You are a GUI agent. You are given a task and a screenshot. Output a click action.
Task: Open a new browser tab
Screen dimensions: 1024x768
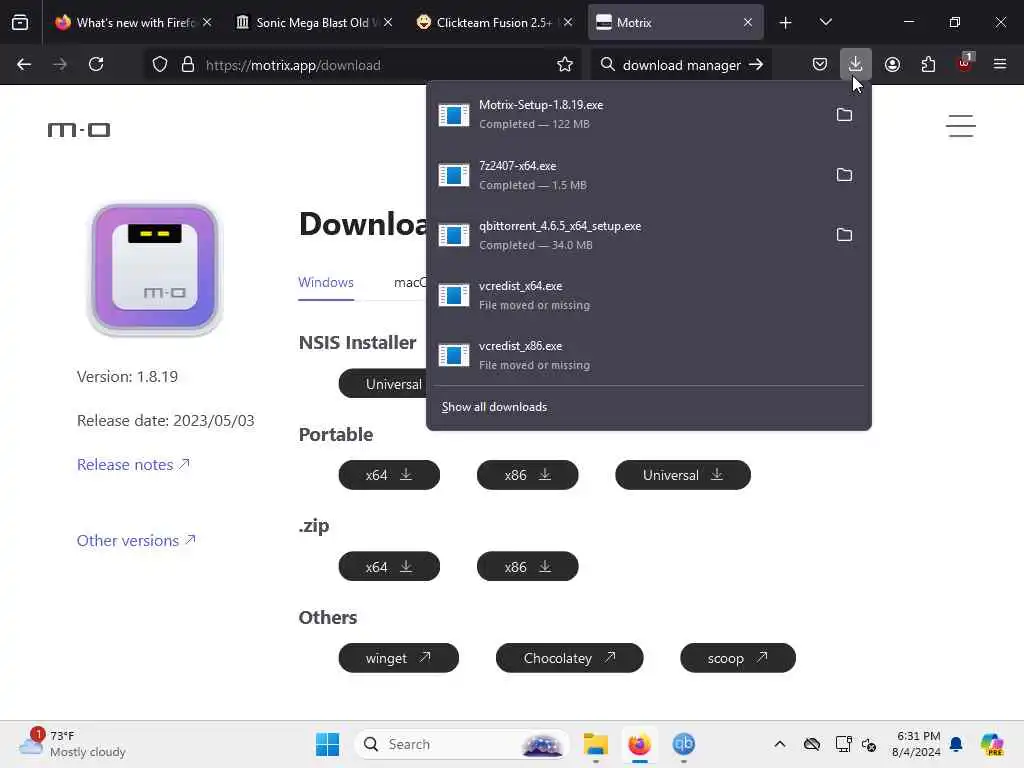coord(786,23)
